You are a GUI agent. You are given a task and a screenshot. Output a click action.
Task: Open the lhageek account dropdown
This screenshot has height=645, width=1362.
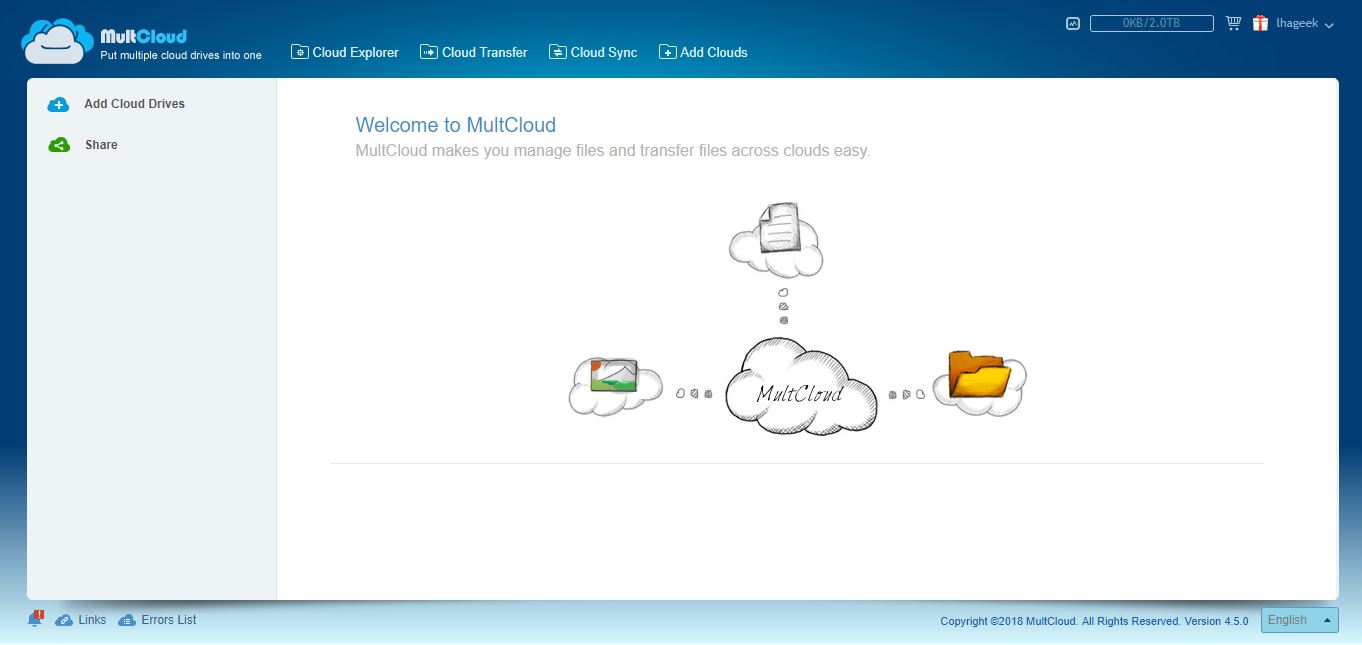pyautogui.click(x=1305, y=24)
